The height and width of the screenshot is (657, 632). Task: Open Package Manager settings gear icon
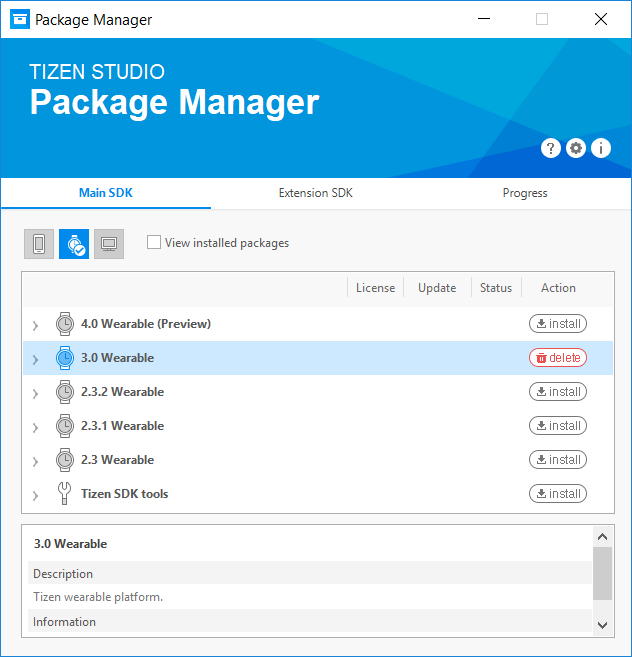pos(576,148)
